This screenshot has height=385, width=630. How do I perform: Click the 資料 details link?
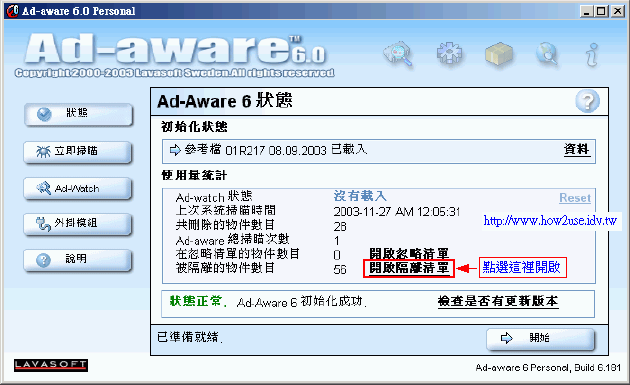click(x=577, y=149)
